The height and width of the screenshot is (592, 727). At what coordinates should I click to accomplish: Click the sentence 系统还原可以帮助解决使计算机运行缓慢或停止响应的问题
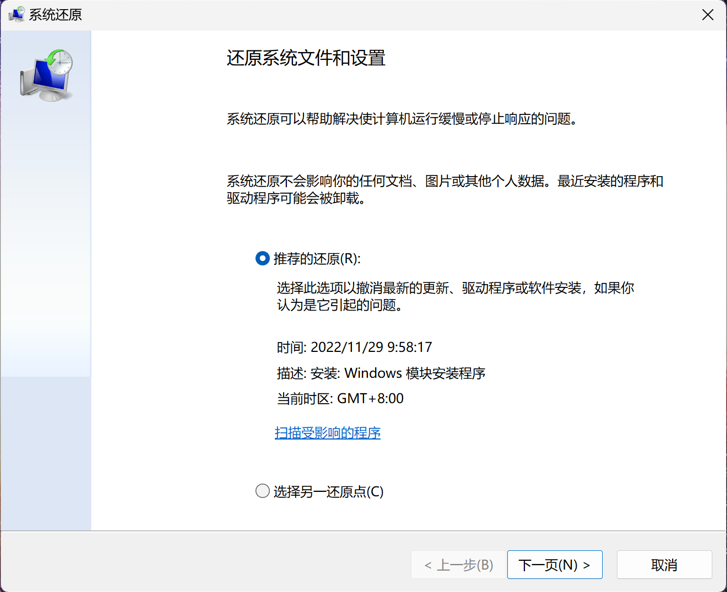coord(402,119)
